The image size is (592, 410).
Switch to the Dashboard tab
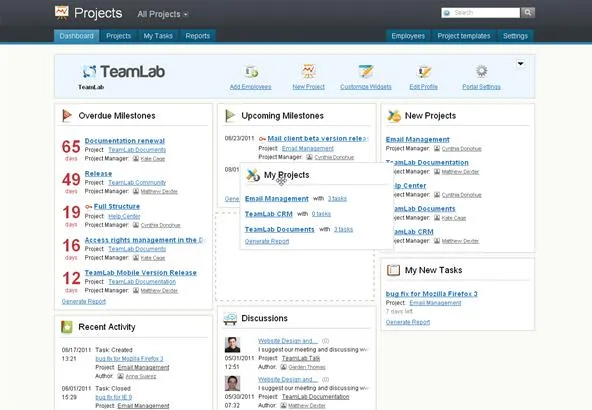pyautogui.click(x=77, y=36)
